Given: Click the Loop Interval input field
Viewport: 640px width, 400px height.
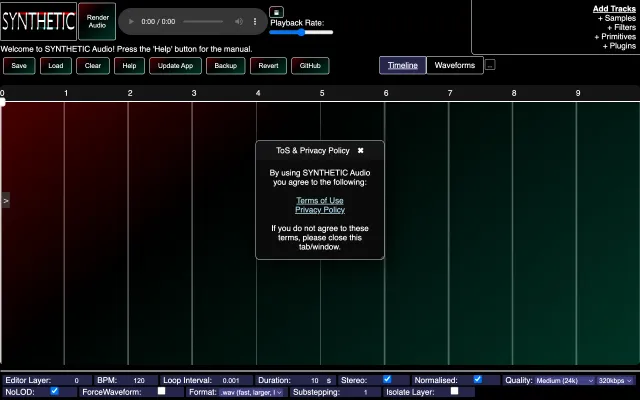Looking at the screenshot, I should pyautogui.click(x=231, y=380).
